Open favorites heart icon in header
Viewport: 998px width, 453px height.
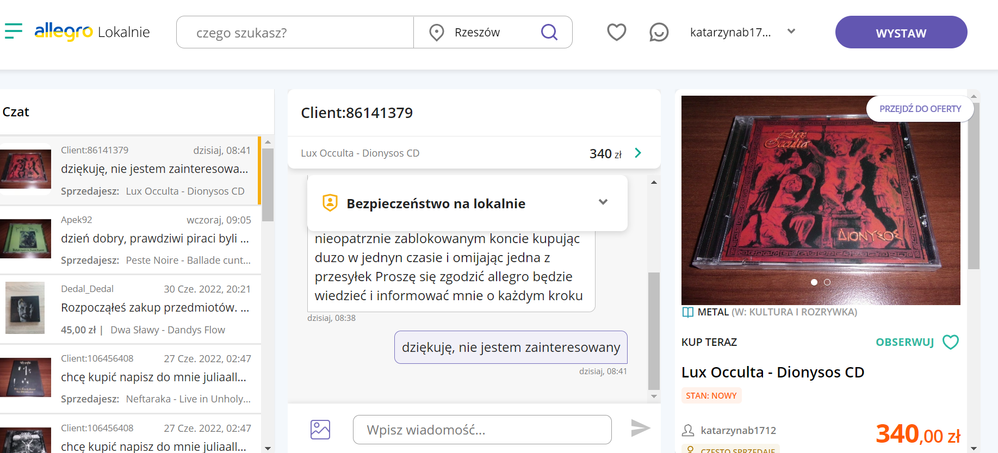click(x=616, y=32)
